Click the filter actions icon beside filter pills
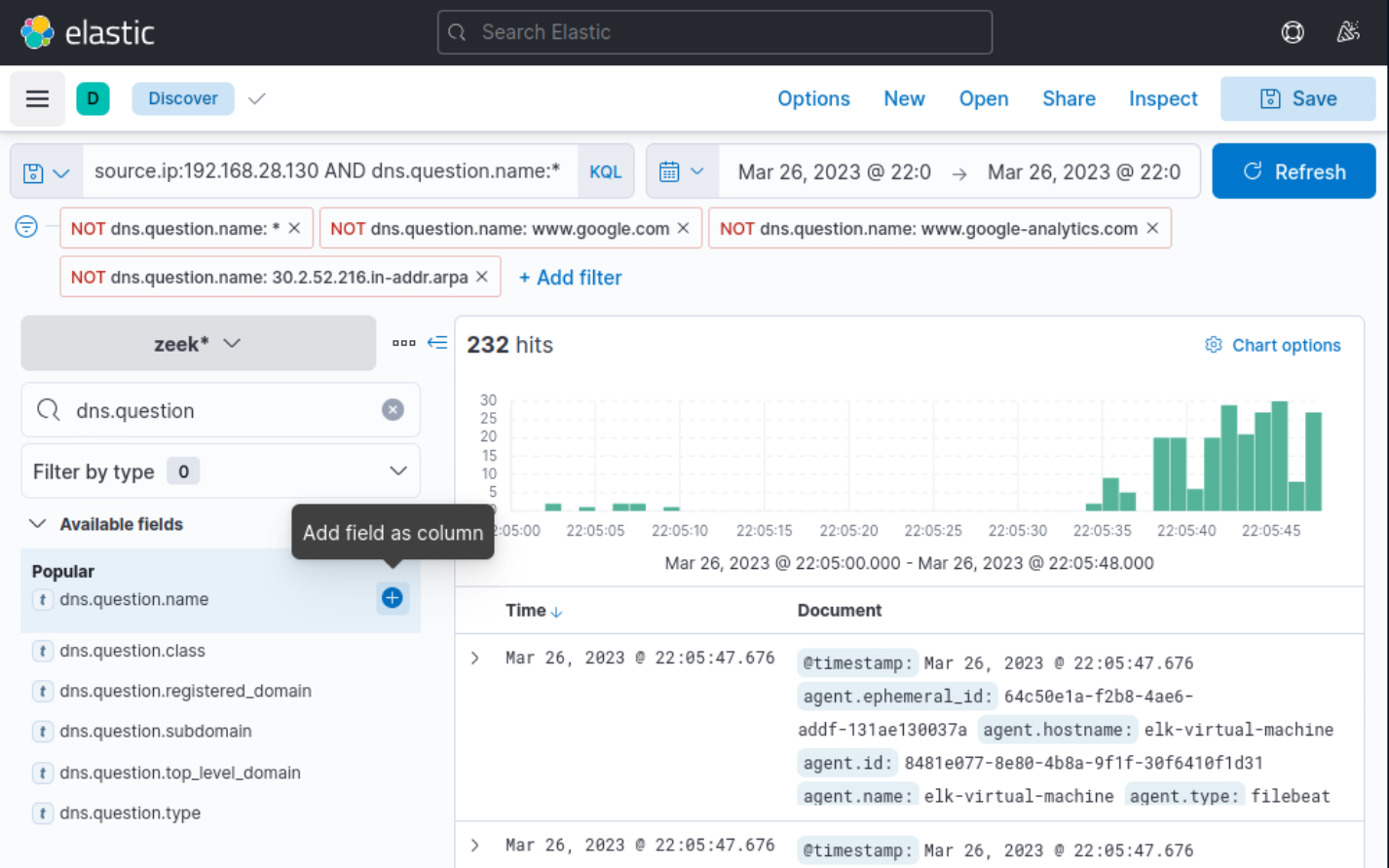 click(x=26, y=227)
